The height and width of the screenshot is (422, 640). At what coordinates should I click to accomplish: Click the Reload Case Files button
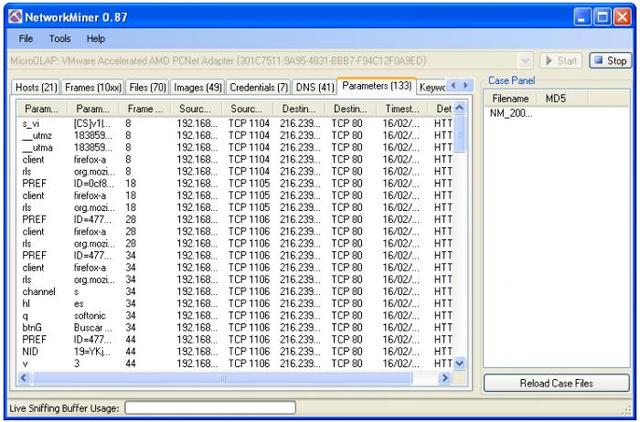click(556, 384)
